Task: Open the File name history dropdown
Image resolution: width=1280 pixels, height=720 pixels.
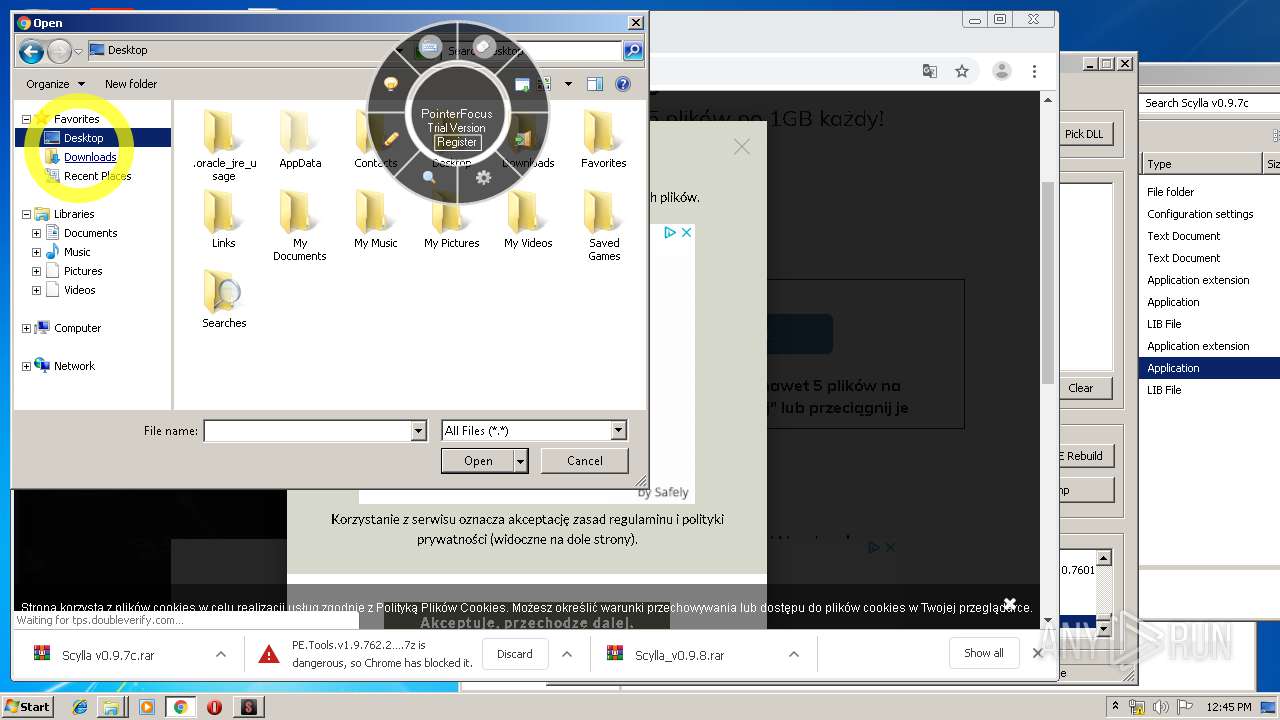Action: coord(419,431)
